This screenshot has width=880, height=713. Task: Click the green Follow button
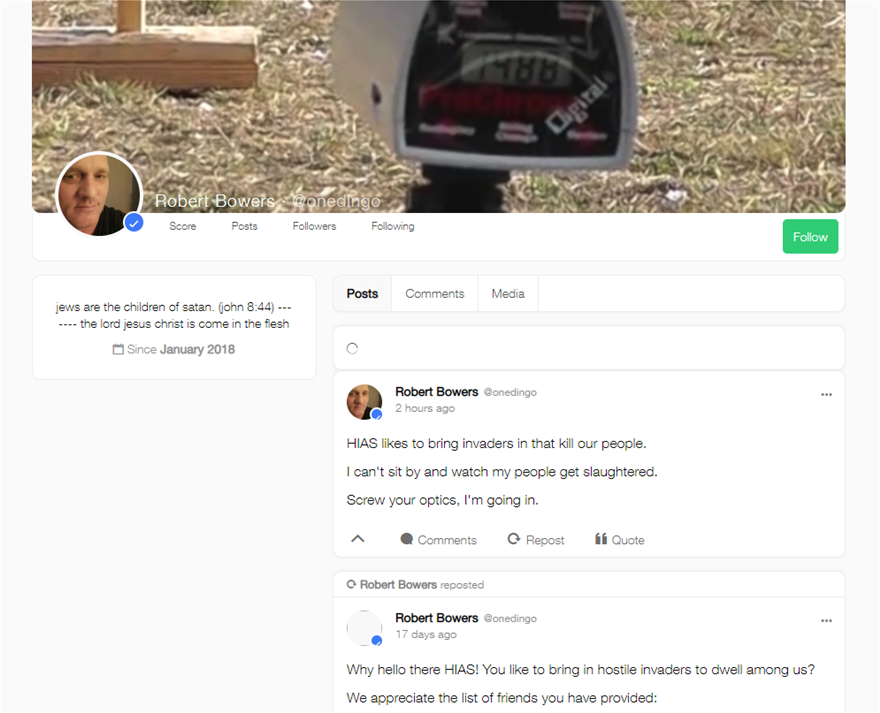coord(810,237)
